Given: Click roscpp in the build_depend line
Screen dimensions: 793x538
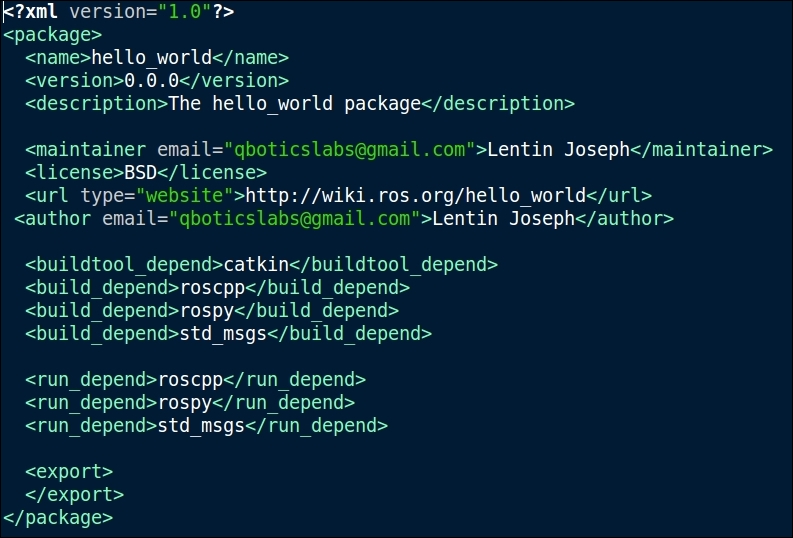Looking at the screenshot, I should (212, 288).
